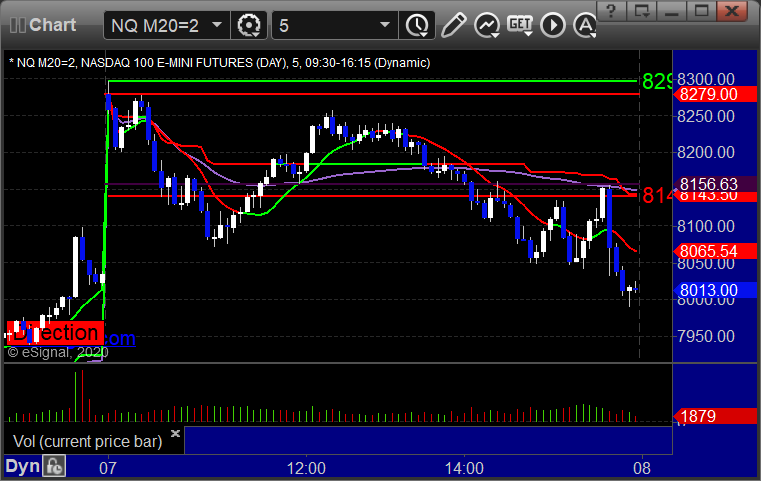Screen dimensions: 761x481
Task: Open the symbol settings gear icon
Action: click(248, 25)
